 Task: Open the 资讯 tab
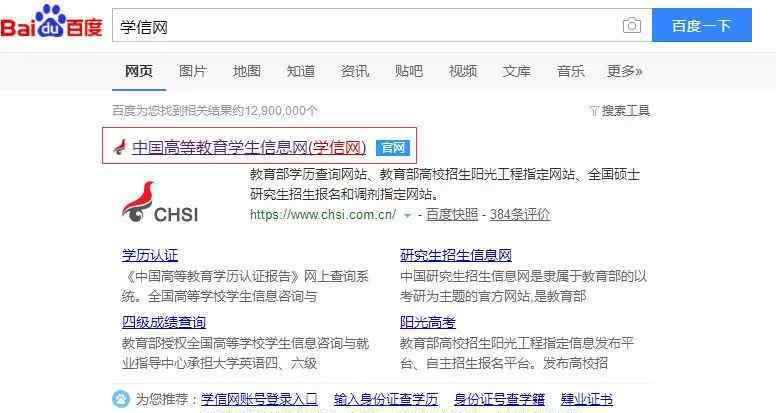click(355, 71)
